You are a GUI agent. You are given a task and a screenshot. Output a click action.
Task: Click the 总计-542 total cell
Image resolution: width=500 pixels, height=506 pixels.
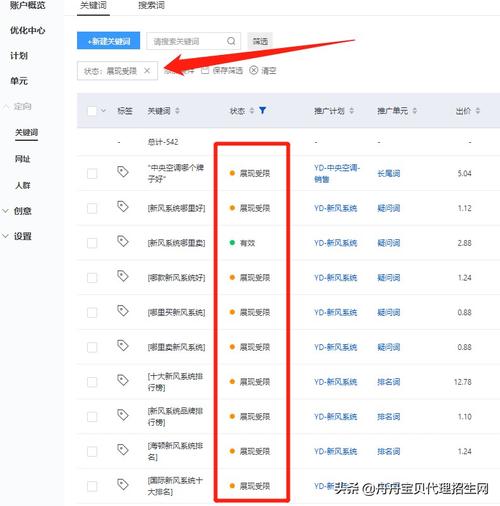click(x=163, y=142)
